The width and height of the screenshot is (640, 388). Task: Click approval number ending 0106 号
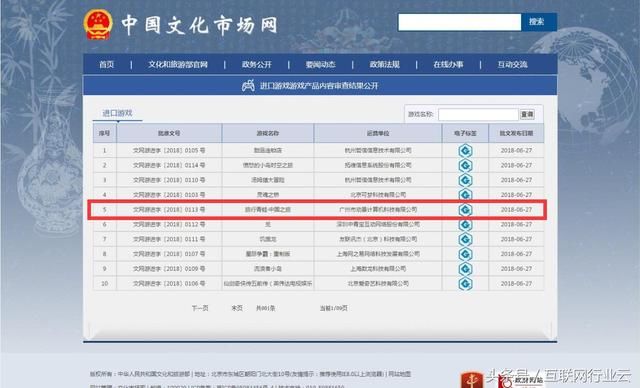click(169, 283)
